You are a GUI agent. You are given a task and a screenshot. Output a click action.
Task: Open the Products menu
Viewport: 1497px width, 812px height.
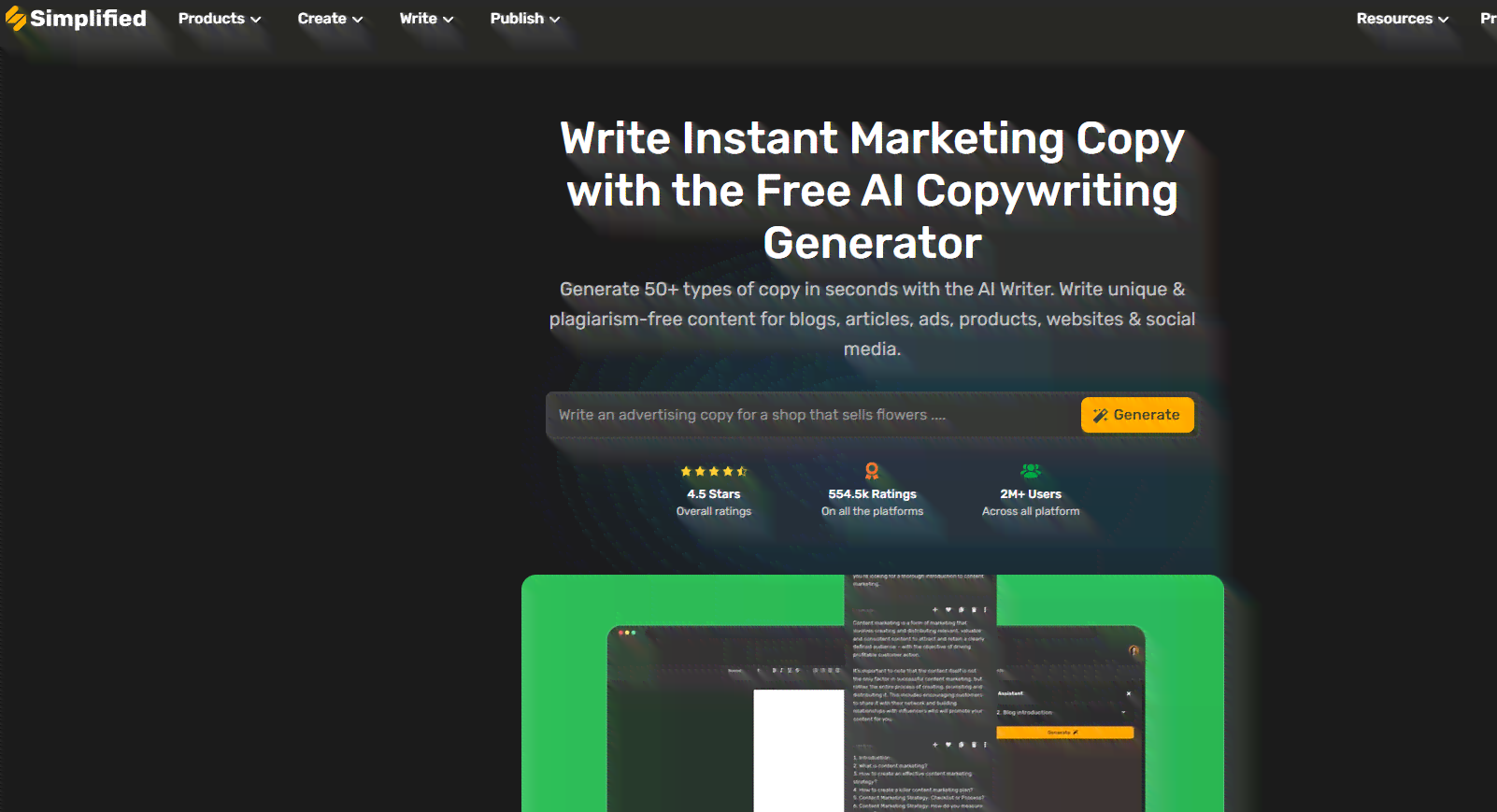click(x=220, y=19)
